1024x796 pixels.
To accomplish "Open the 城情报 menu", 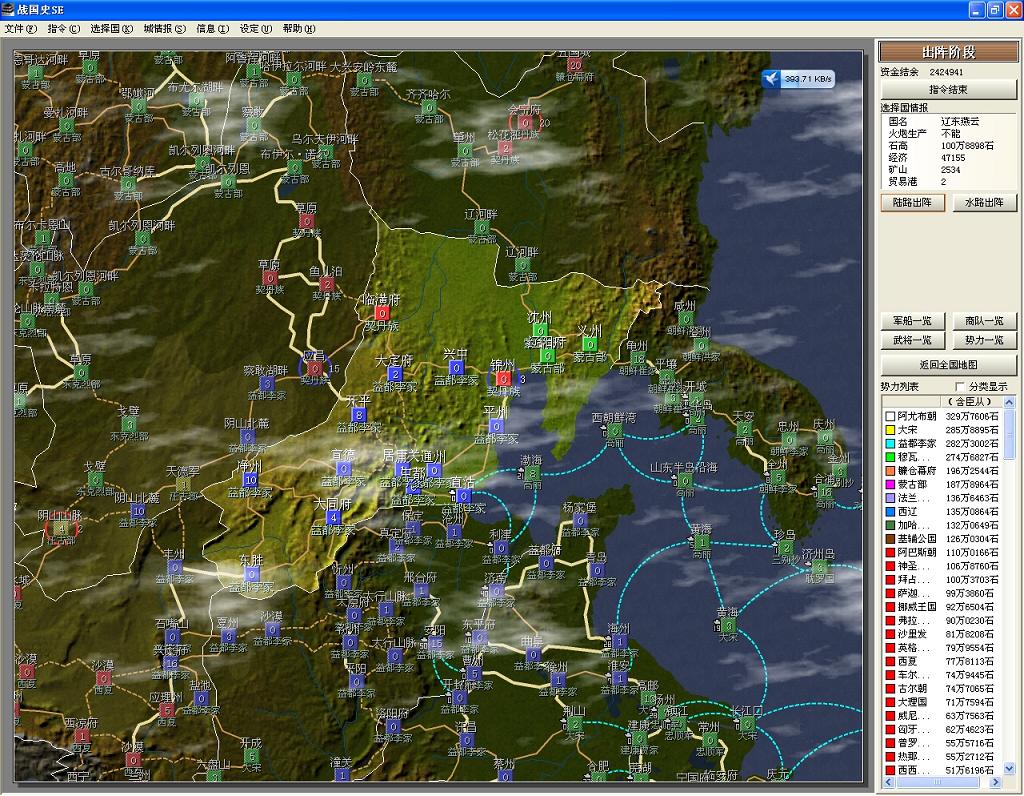I will click(x=164, y=29).
